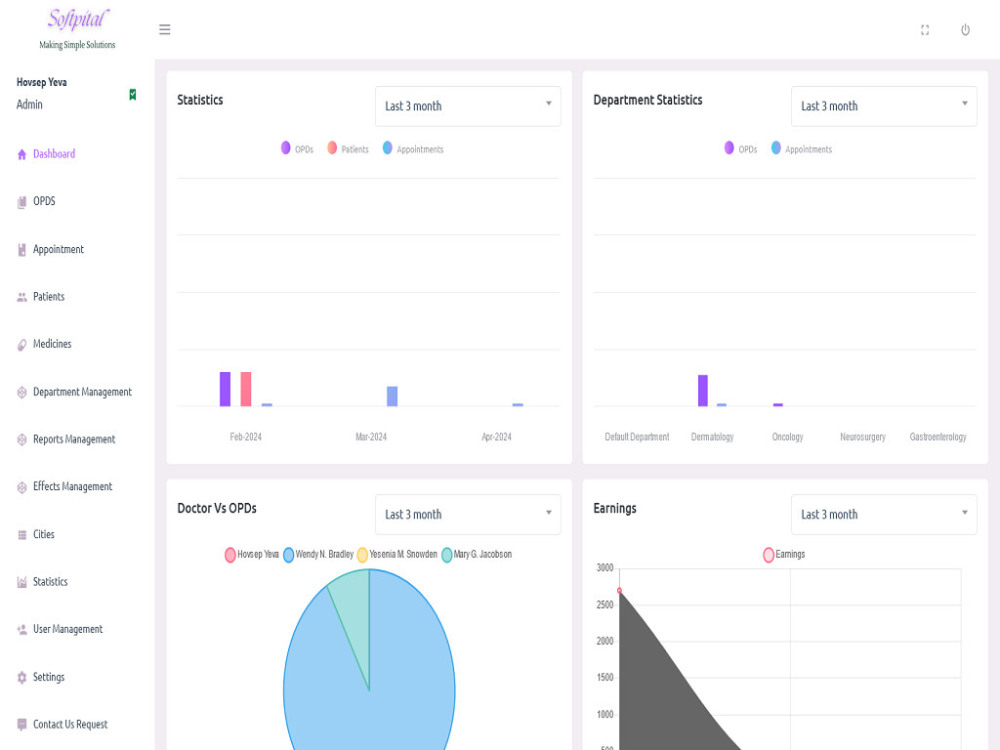
Task: Click the User Management icon
Action: 22,629
